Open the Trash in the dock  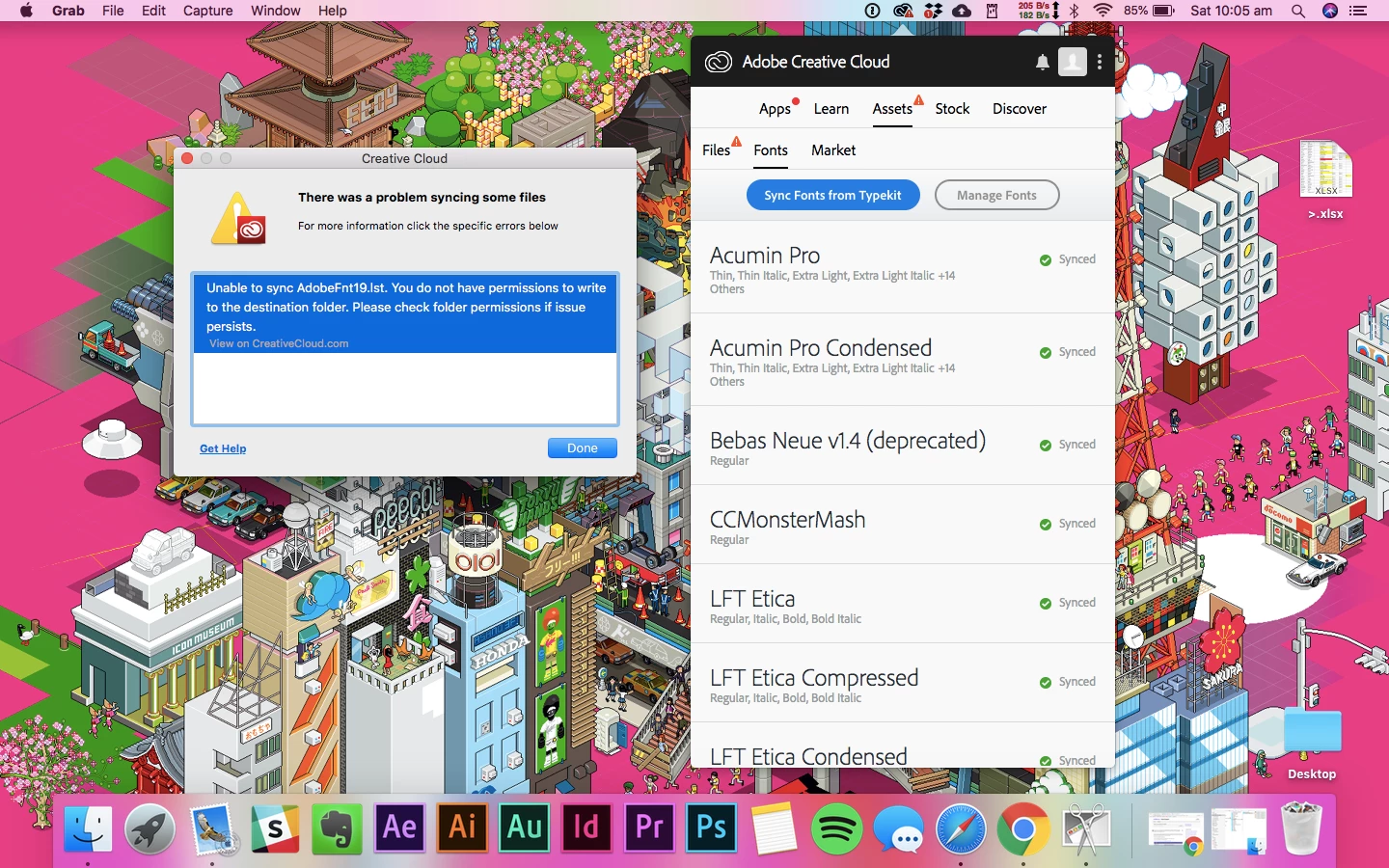pyautogui.click(x=1301, y=828)
